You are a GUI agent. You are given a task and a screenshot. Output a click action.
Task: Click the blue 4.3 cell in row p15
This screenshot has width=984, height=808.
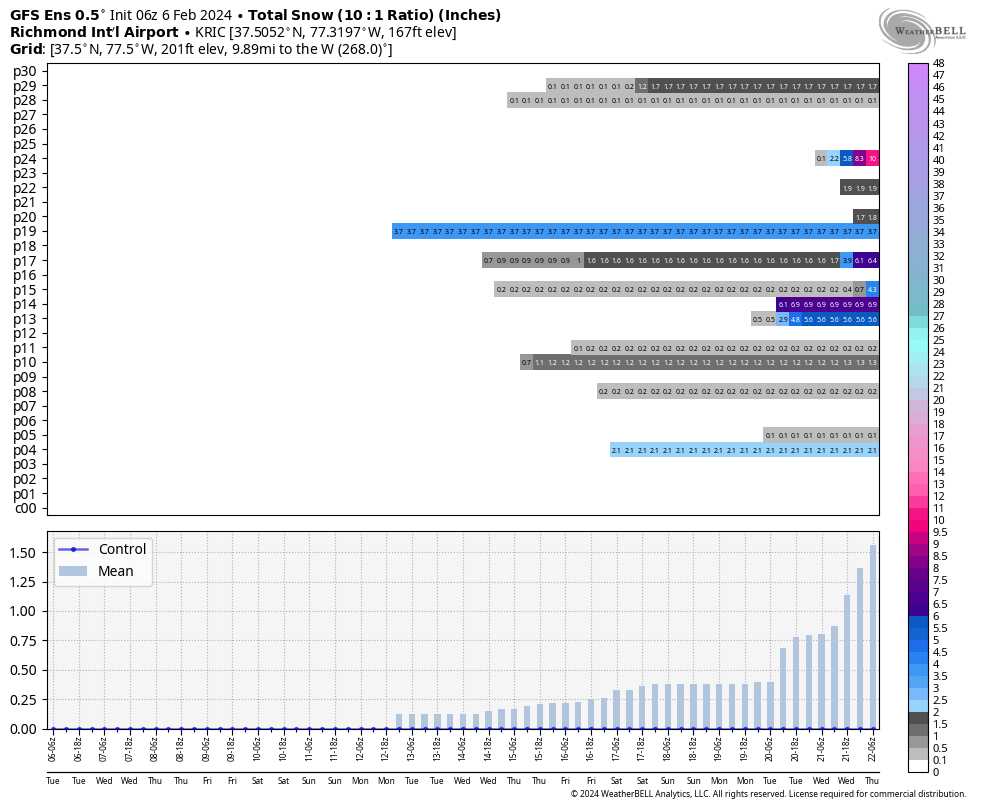tap(872, 289)
